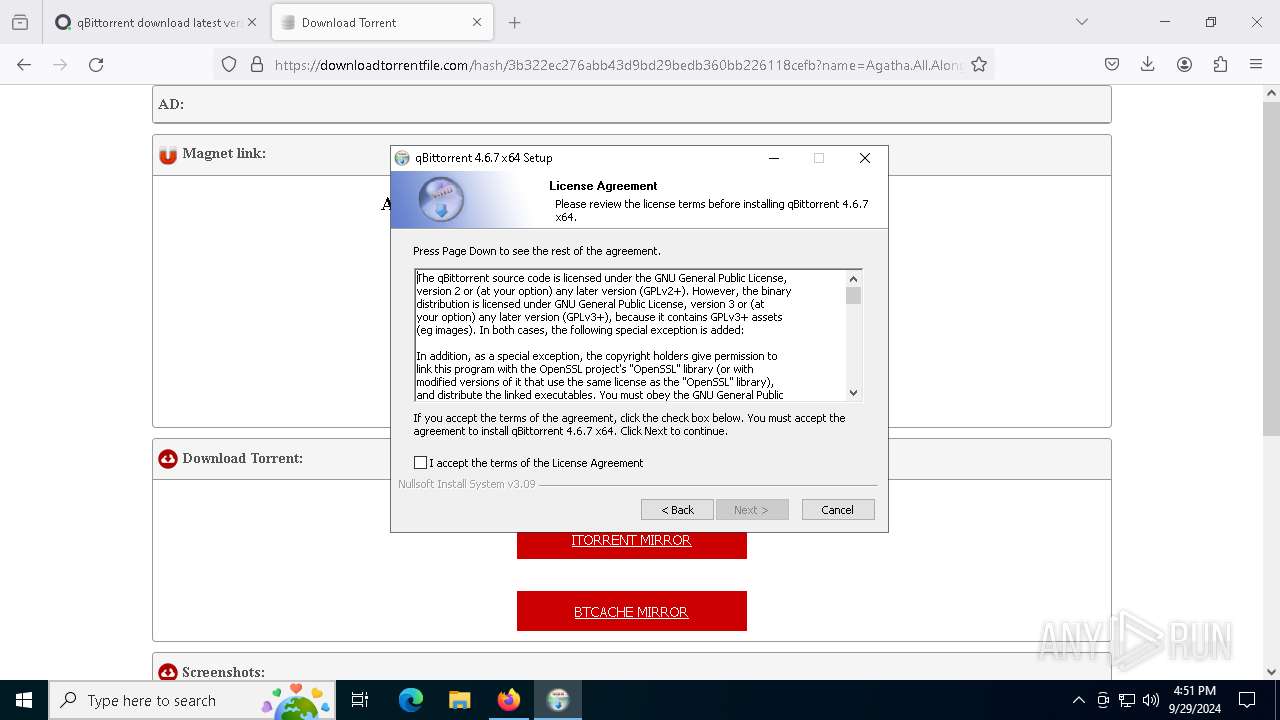This screenshot has width=1280, height=720.
Task: Click the Magnet link: heading text
Action: pyautogui.click(x=224, y=153)
